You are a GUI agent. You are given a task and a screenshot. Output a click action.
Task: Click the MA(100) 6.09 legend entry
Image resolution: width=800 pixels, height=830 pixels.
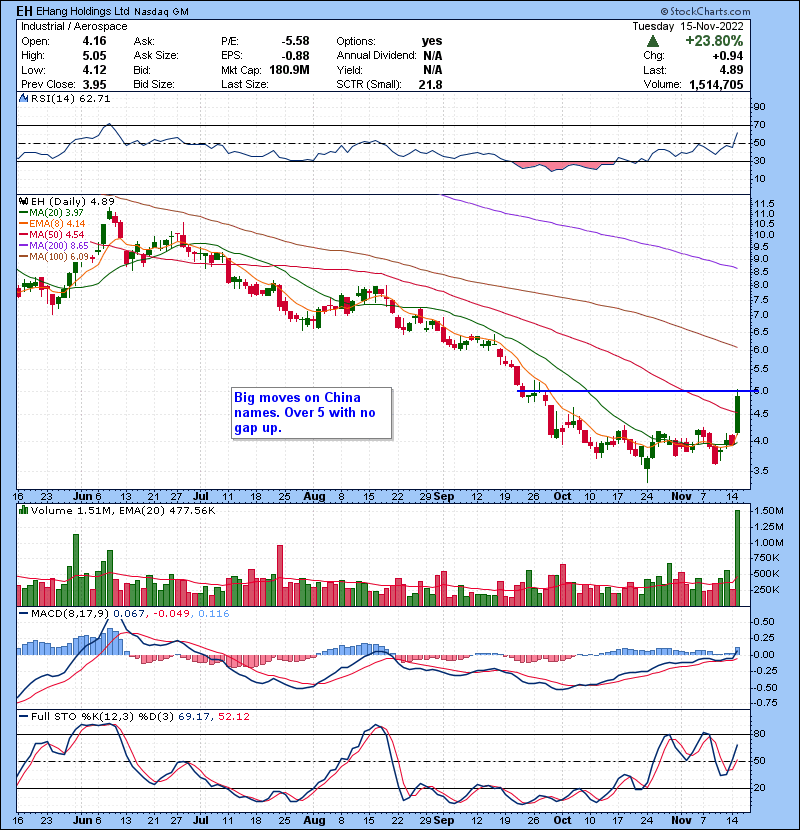click(53, 257)
